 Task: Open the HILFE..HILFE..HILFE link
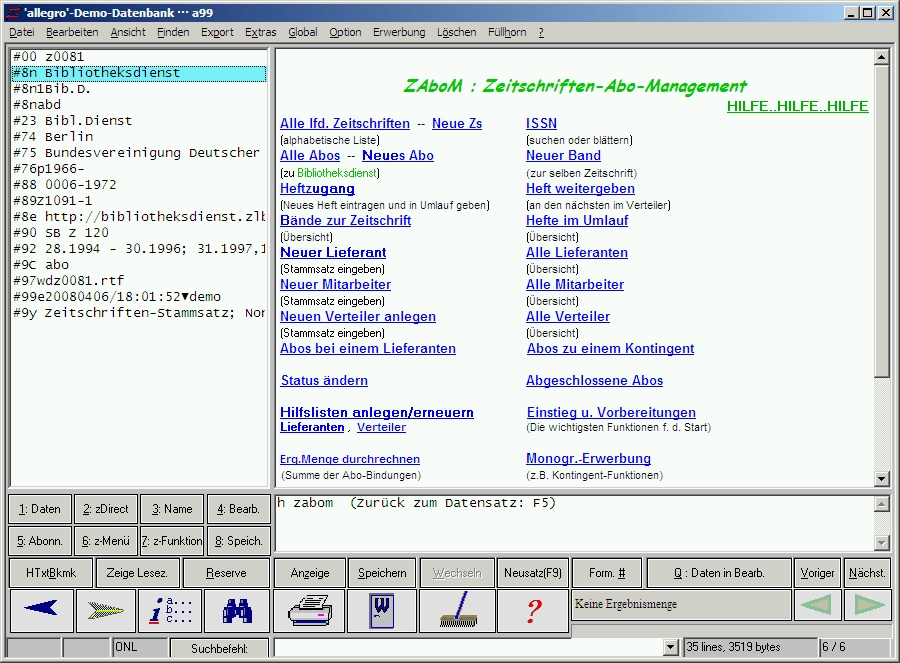tap(797, 106)
